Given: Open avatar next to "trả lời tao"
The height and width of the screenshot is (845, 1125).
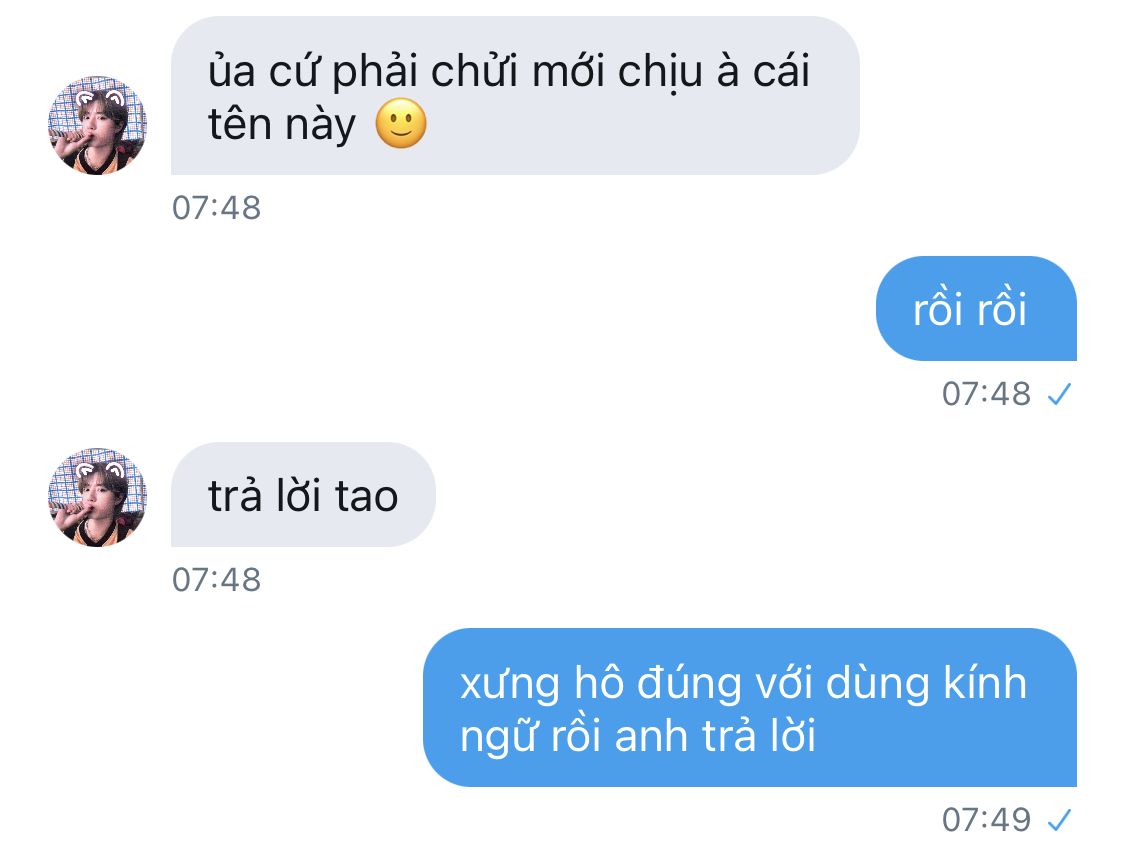Looking at the screenshot, I should 98,497.
